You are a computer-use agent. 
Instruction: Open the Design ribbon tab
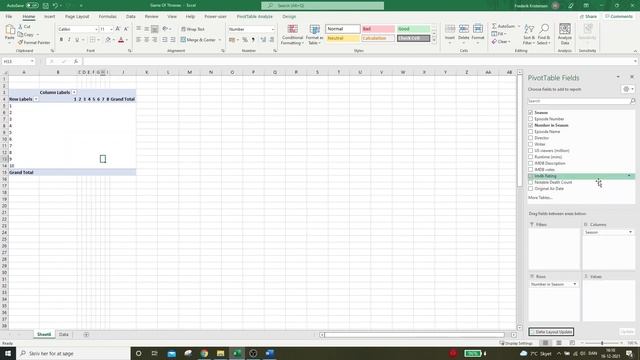point(289,17)
